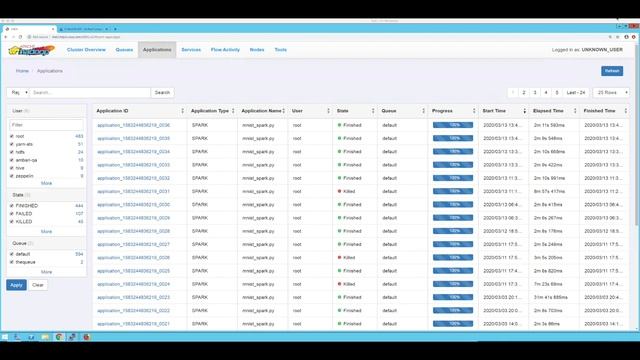Open the 25 Rows page-size dropdown
The width and height of the screenshot is (640, 360).
[611, 93]
